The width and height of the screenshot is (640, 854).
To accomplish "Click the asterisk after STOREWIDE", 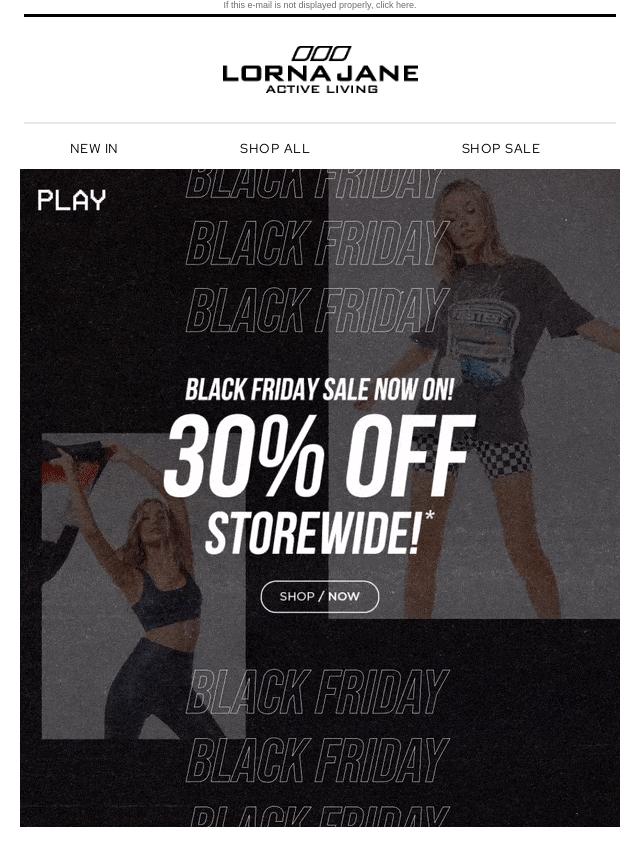I will point(429,516).
